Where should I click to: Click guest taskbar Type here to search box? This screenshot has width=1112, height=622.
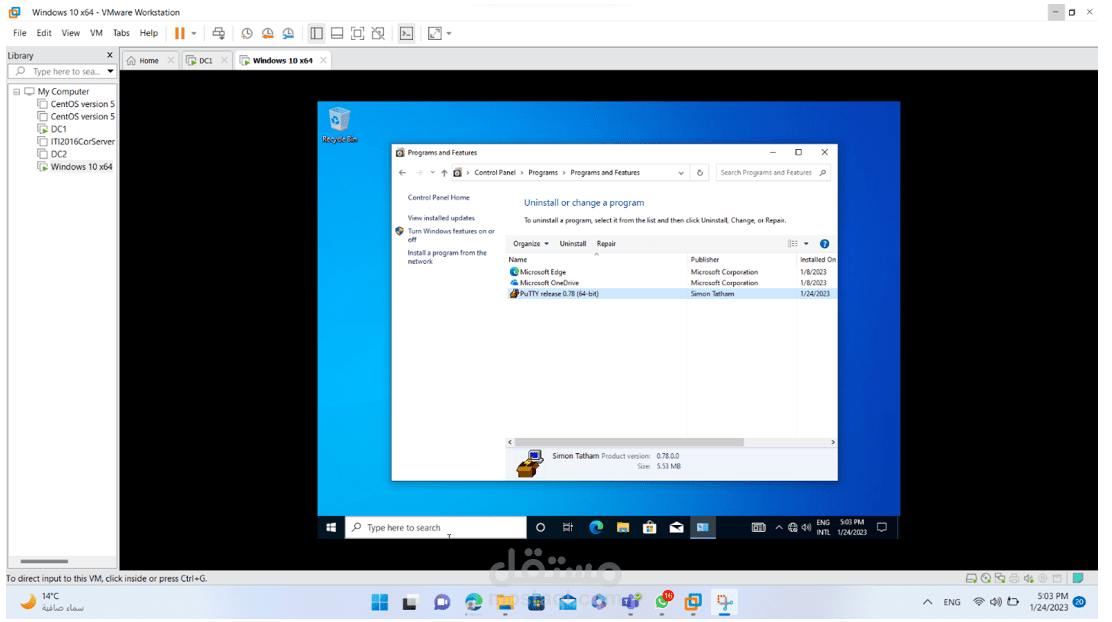pos(435,528)
